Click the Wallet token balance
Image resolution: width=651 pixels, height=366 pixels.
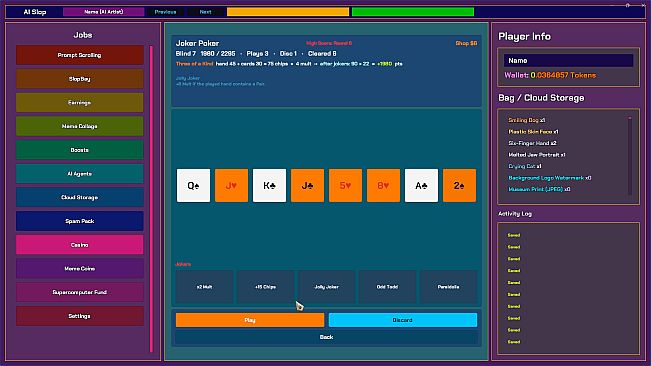(x=550, y=75)
